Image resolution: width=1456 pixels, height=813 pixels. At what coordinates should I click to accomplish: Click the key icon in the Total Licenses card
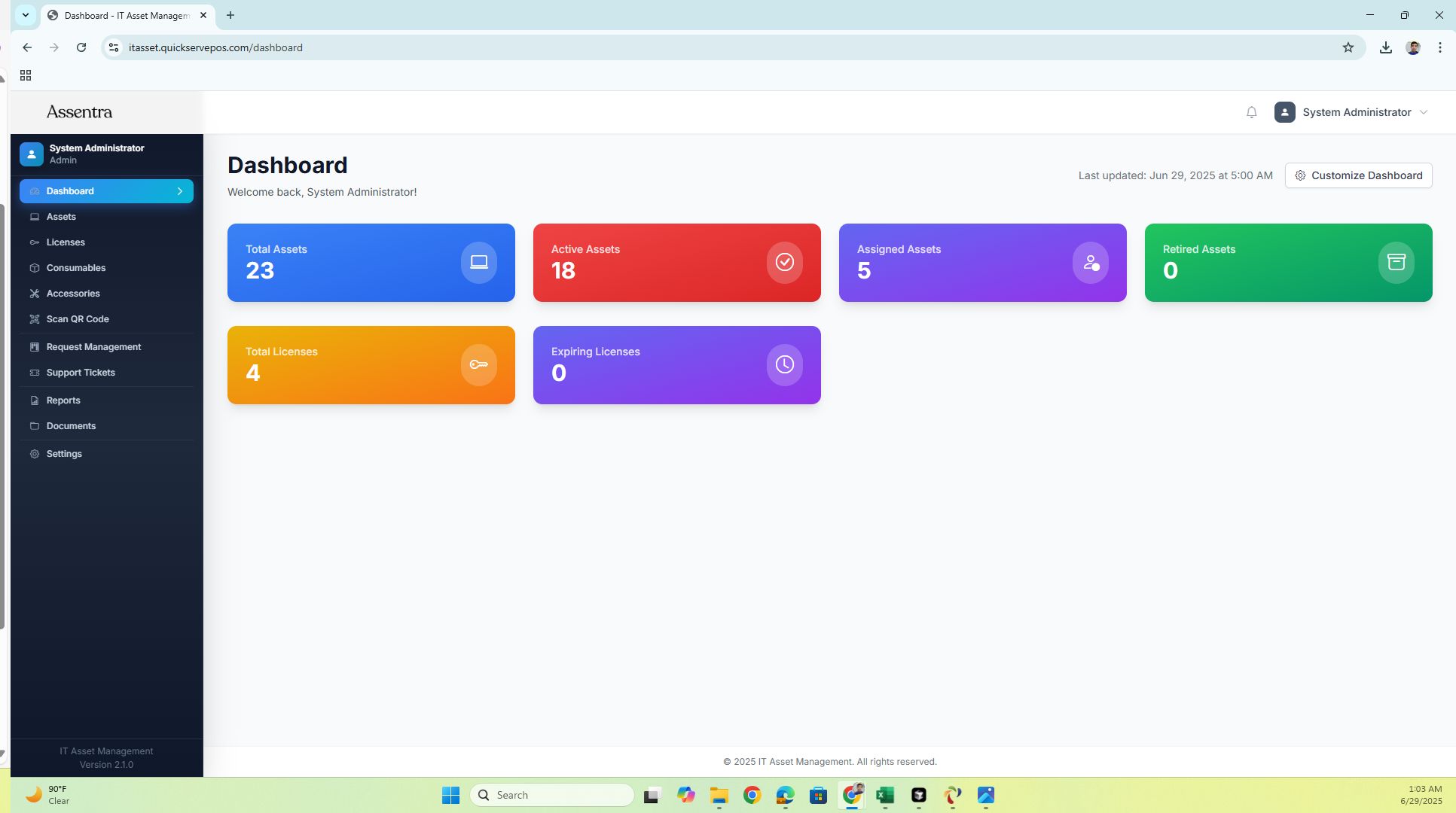coord(479,364)
